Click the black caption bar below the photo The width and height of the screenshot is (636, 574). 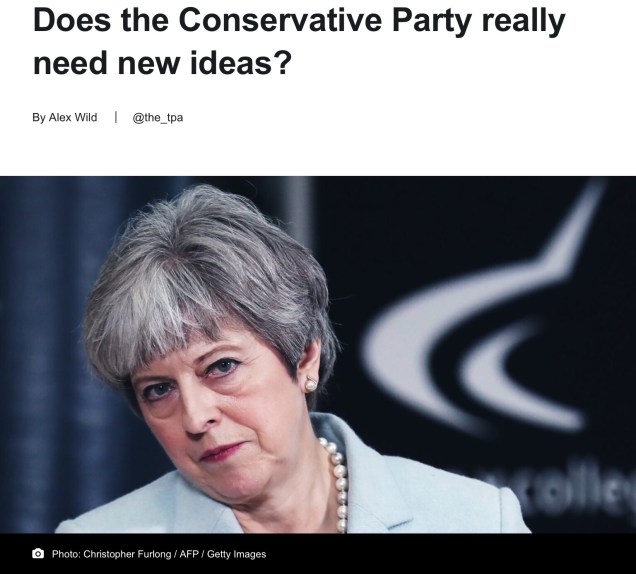[x=318, y=554]
